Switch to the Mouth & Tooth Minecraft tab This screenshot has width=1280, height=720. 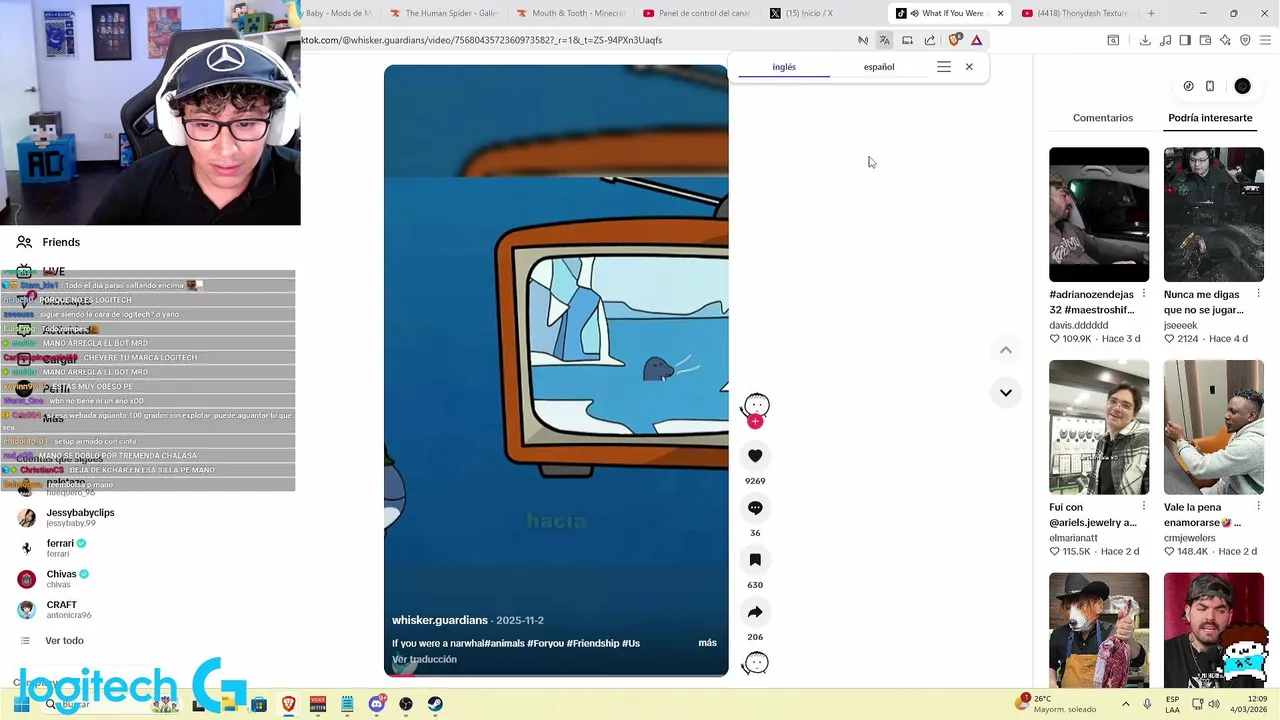tap(570, 13)
